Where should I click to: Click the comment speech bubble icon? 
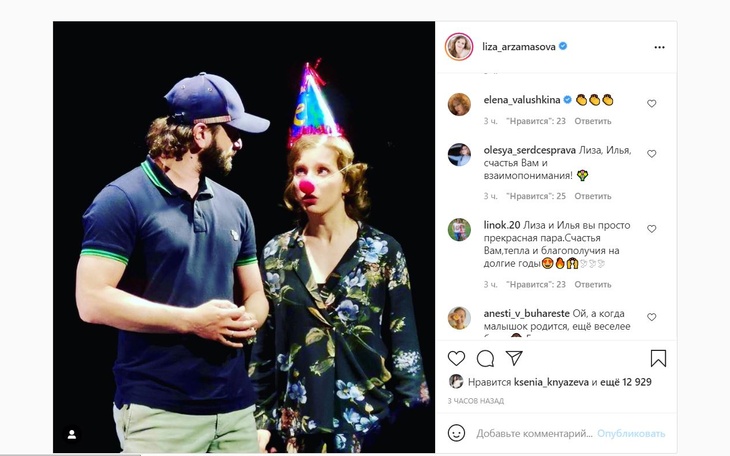click(485, 358)
